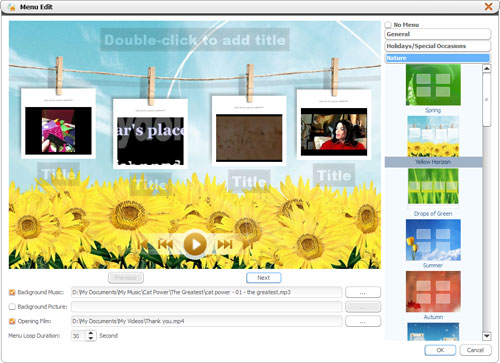Expand the General template category

[438, 34]
